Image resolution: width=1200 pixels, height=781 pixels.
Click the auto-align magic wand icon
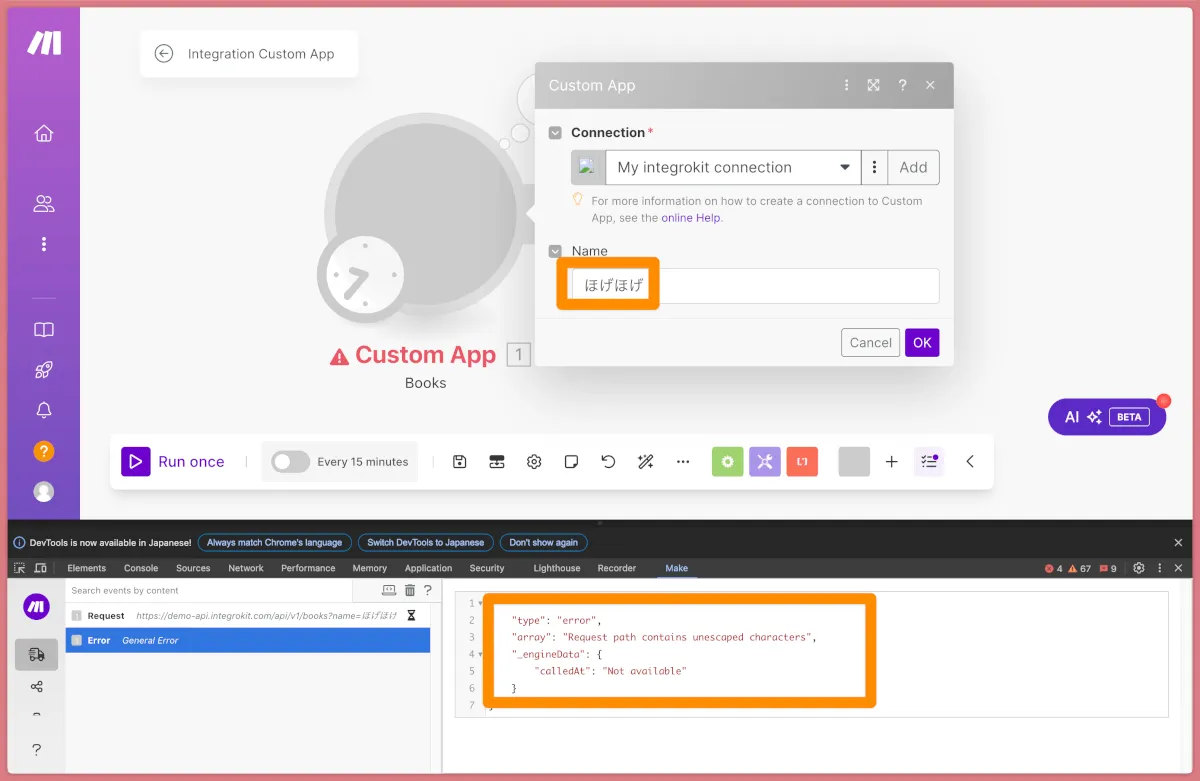[645, 462]
